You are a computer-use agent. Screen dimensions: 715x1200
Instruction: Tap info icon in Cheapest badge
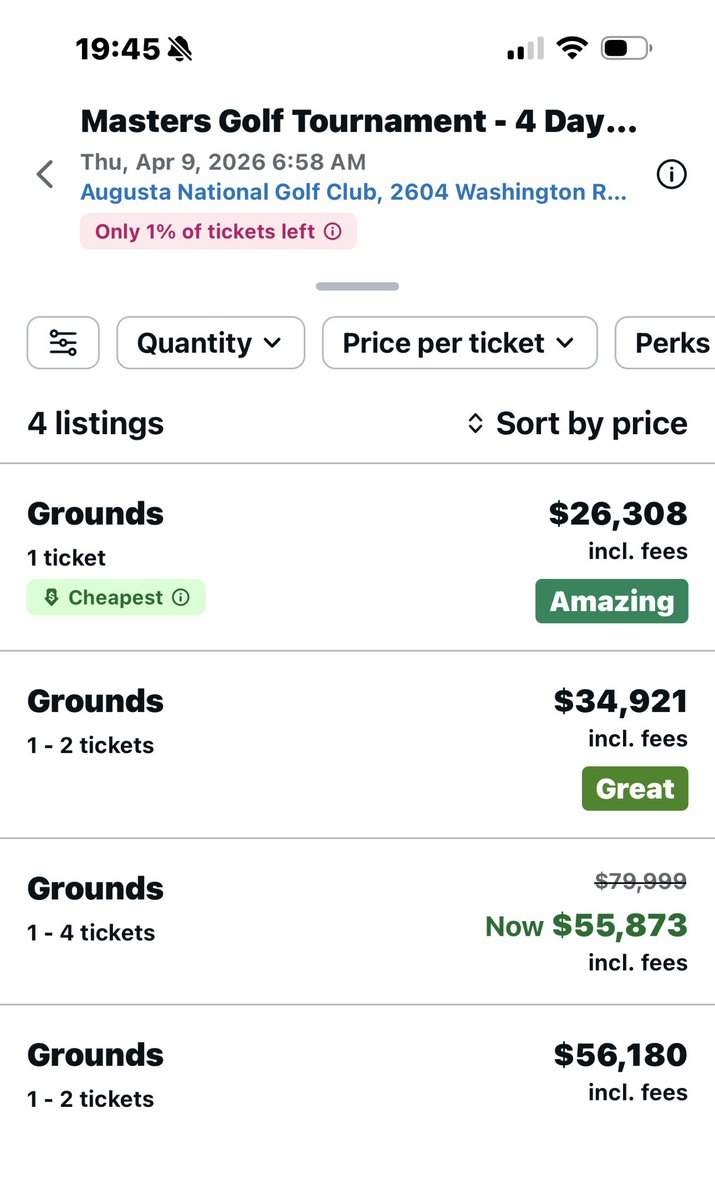click(x=181, y=598)
